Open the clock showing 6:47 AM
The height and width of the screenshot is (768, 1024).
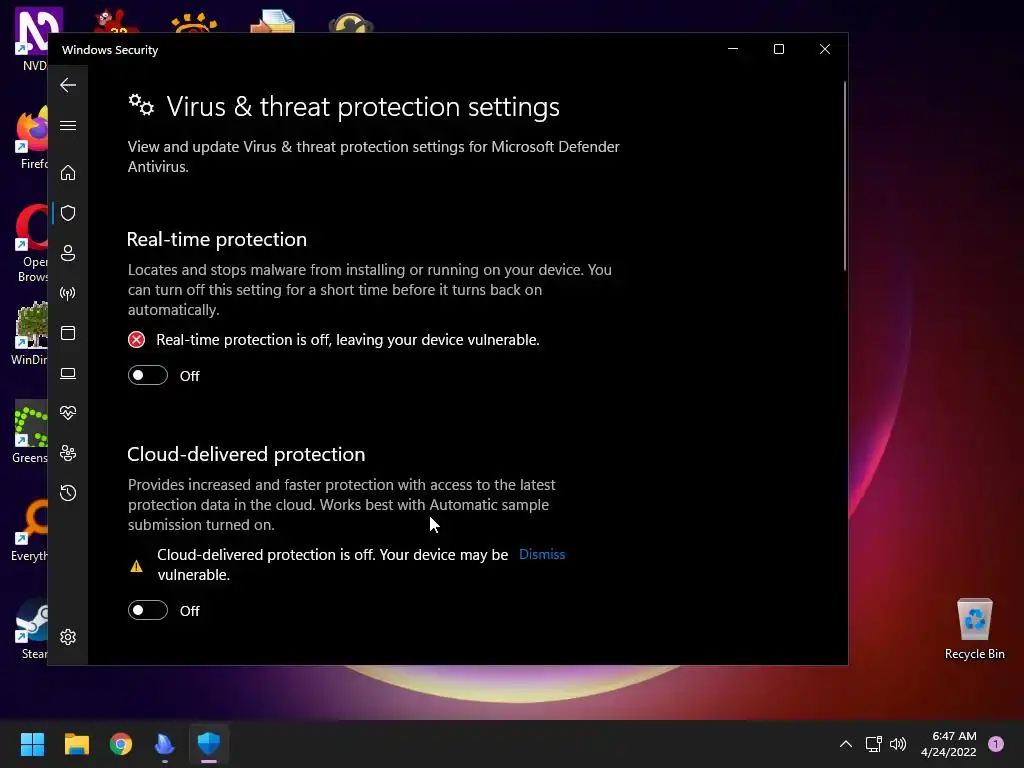[949, 744]
